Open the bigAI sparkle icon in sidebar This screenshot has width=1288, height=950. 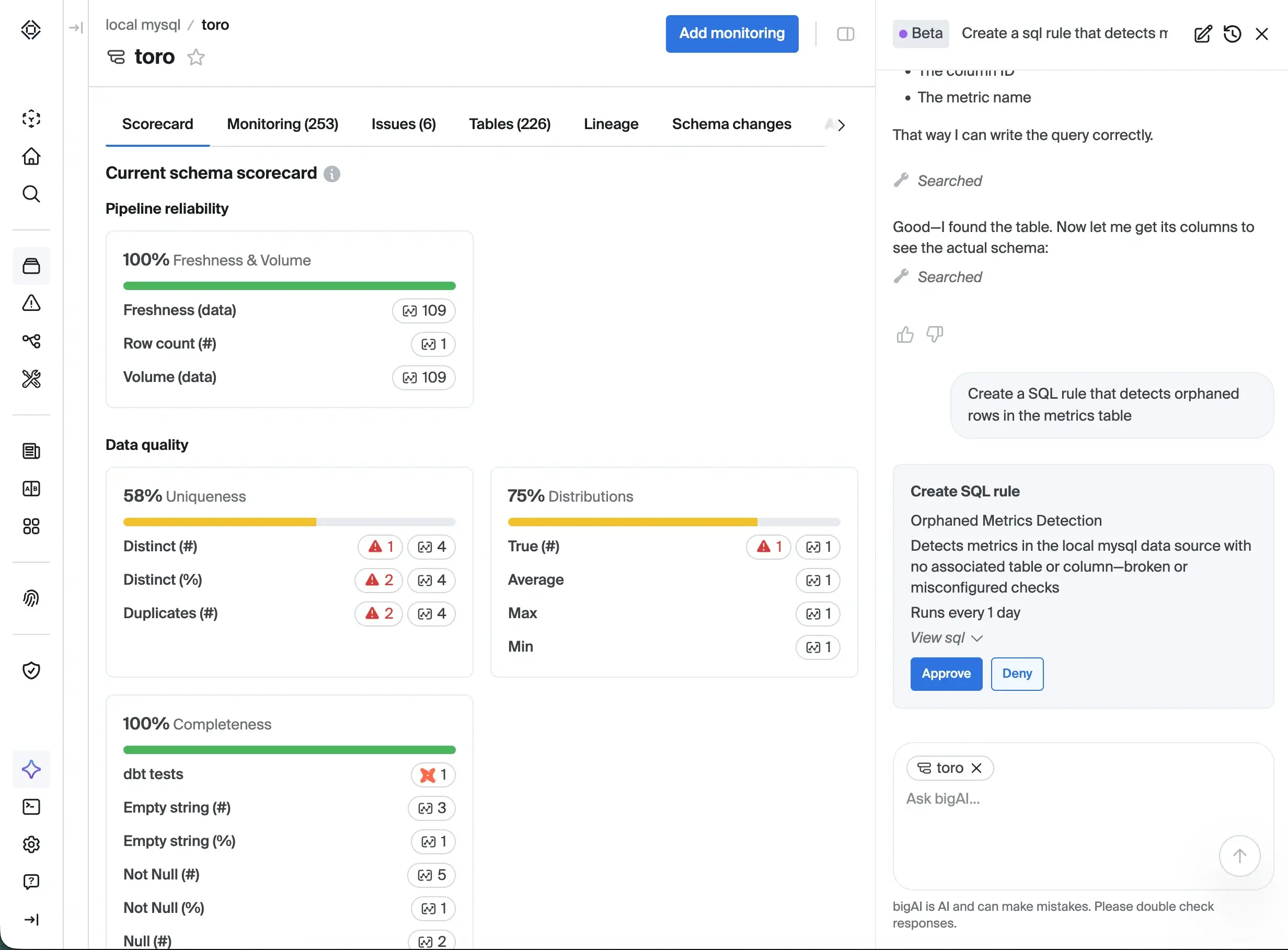(31, 769)
